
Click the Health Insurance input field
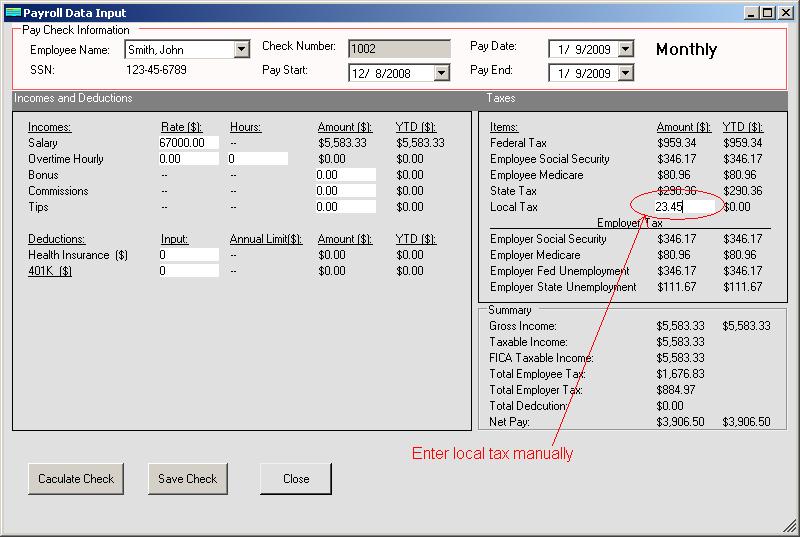(188, 255)
